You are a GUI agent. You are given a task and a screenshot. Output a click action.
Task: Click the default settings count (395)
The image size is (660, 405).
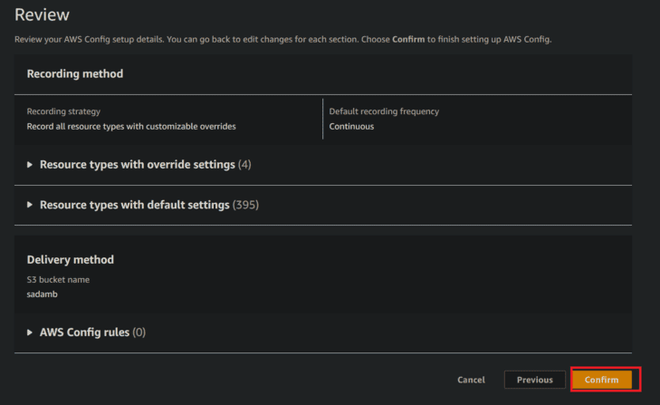pyautogui.click(x=246, y=205)
